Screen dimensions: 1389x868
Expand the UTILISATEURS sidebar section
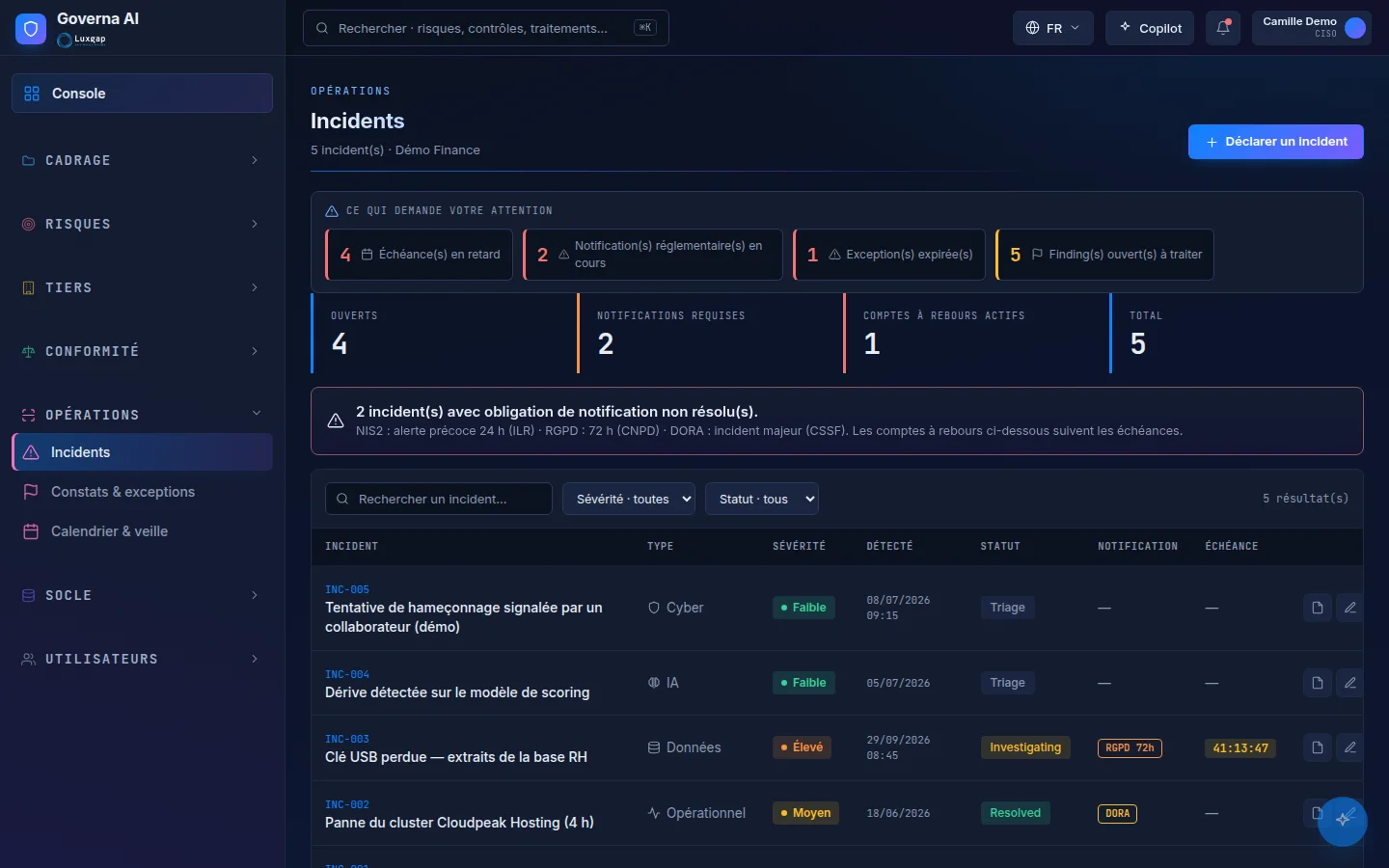tap(142, 659)
